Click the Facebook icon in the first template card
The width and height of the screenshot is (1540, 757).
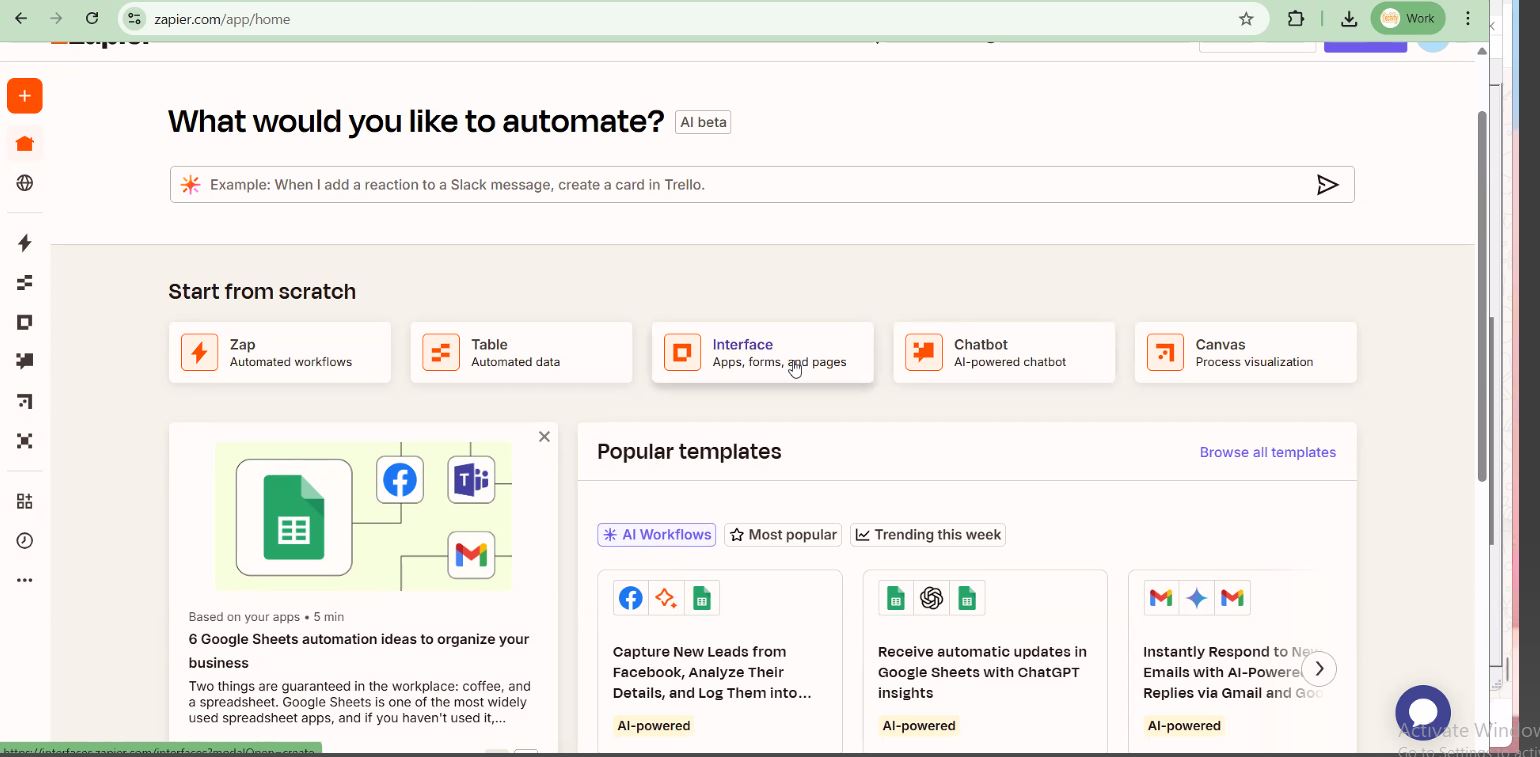pos(631,598)
